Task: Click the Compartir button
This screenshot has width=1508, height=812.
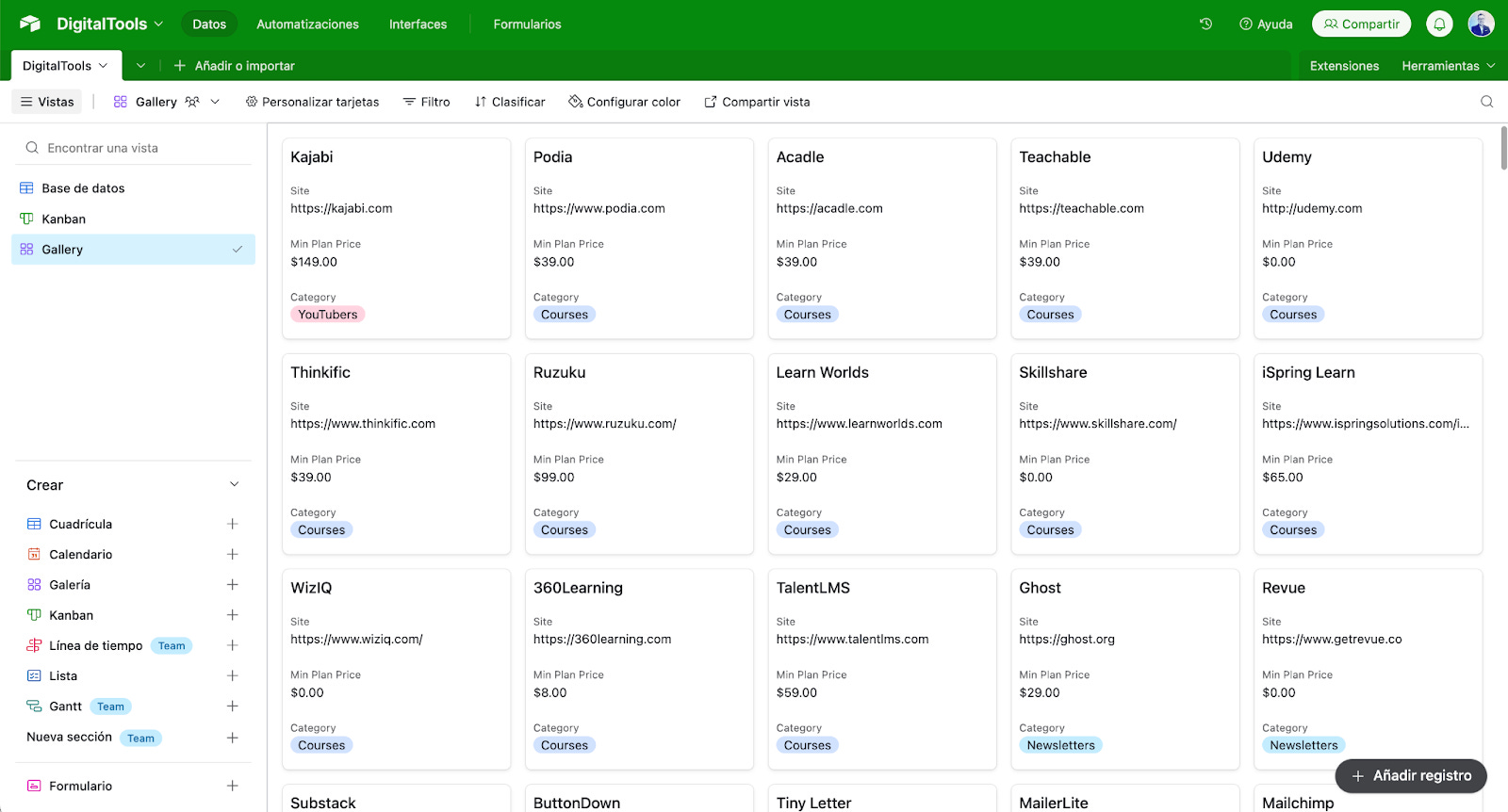Action: tap(1361, 24)
